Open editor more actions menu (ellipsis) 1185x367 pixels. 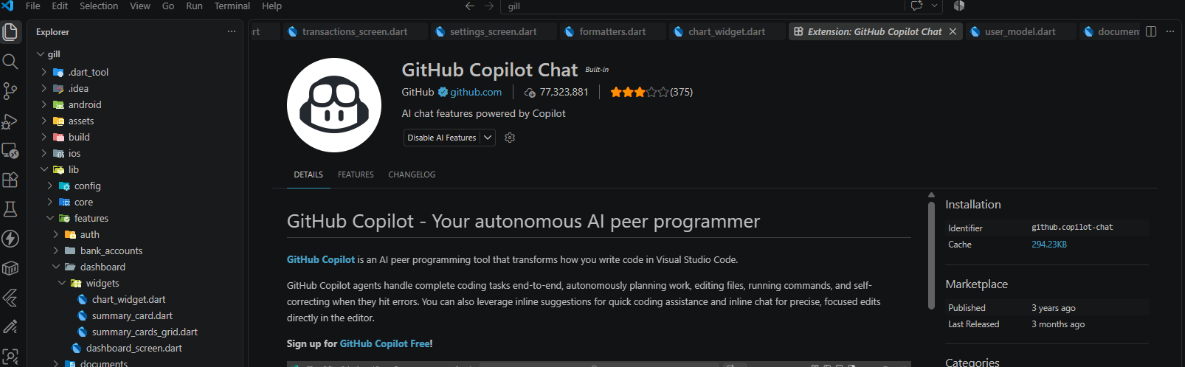click(1171, 32)
